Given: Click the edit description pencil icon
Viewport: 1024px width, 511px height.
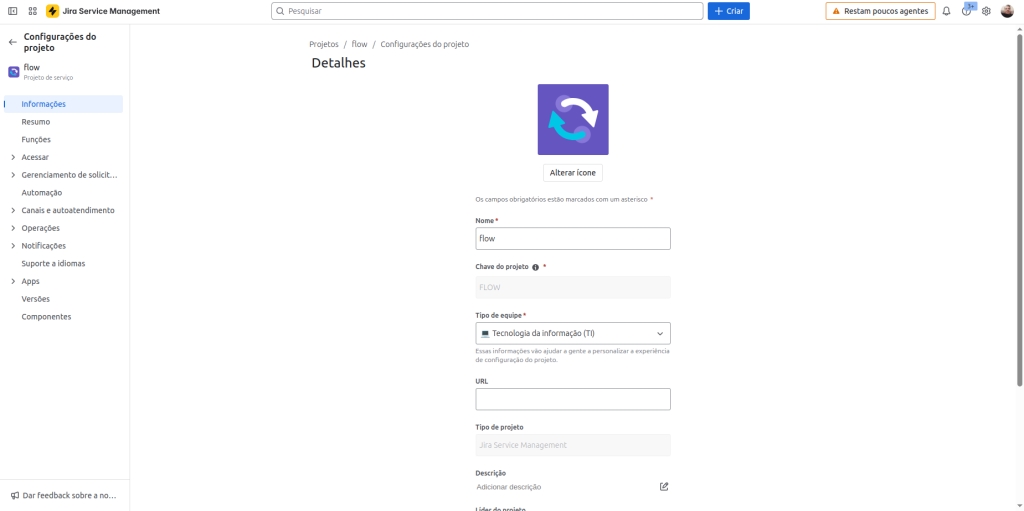Looking at the screenshot, I should 664,487.
